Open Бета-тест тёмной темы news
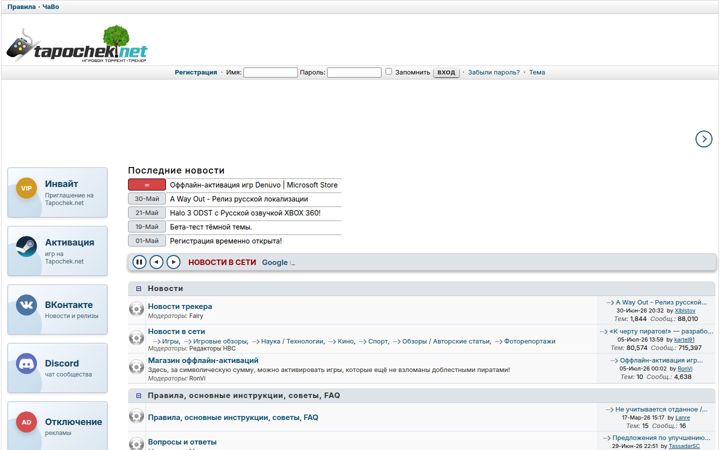 pos(211,227)
